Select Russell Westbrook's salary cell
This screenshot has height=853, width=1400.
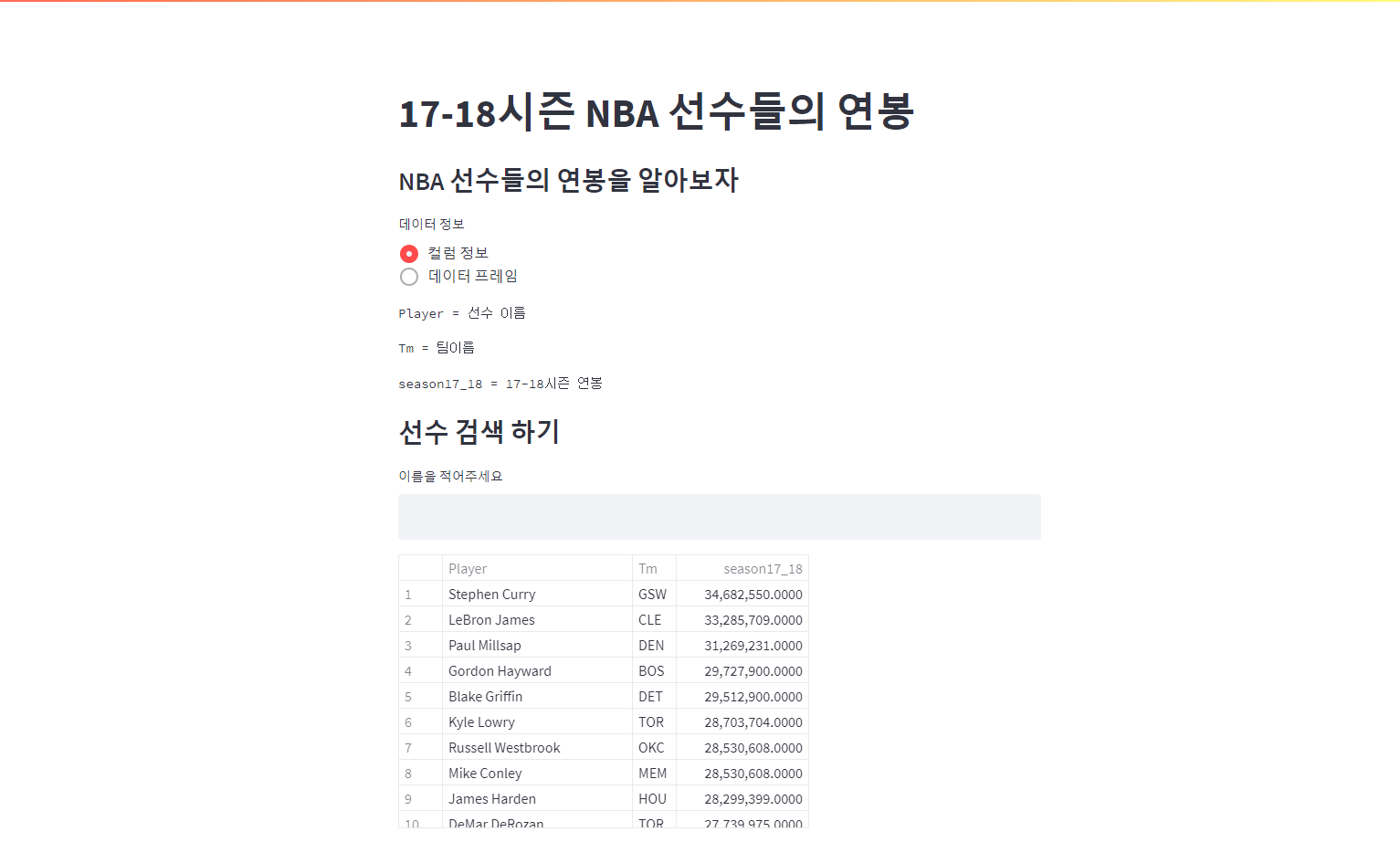pos(753,747)
